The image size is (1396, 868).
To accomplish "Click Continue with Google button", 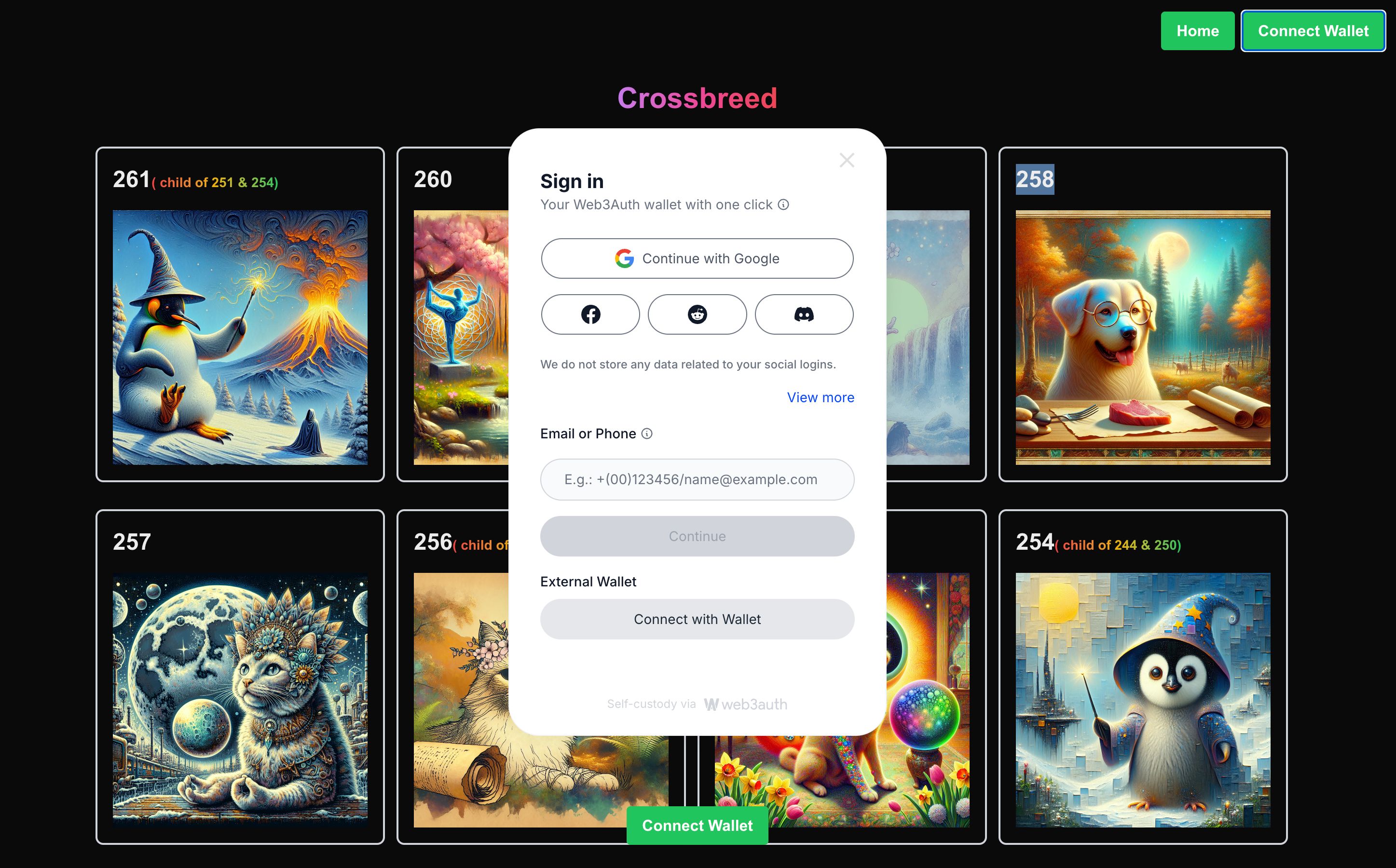I will point(697,259).
